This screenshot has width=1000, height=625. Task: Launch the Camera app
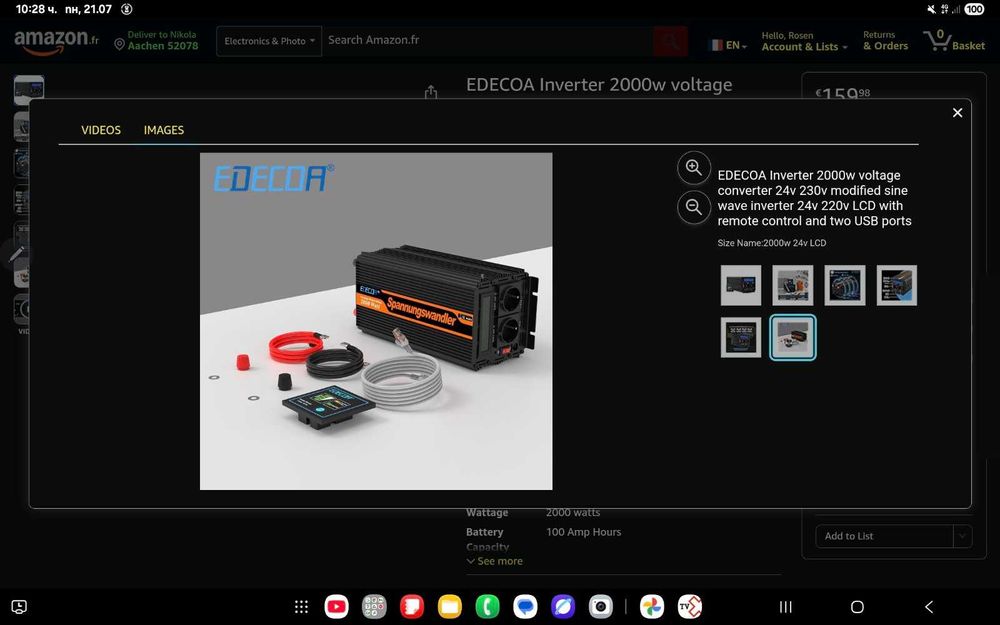pos(601,607)
